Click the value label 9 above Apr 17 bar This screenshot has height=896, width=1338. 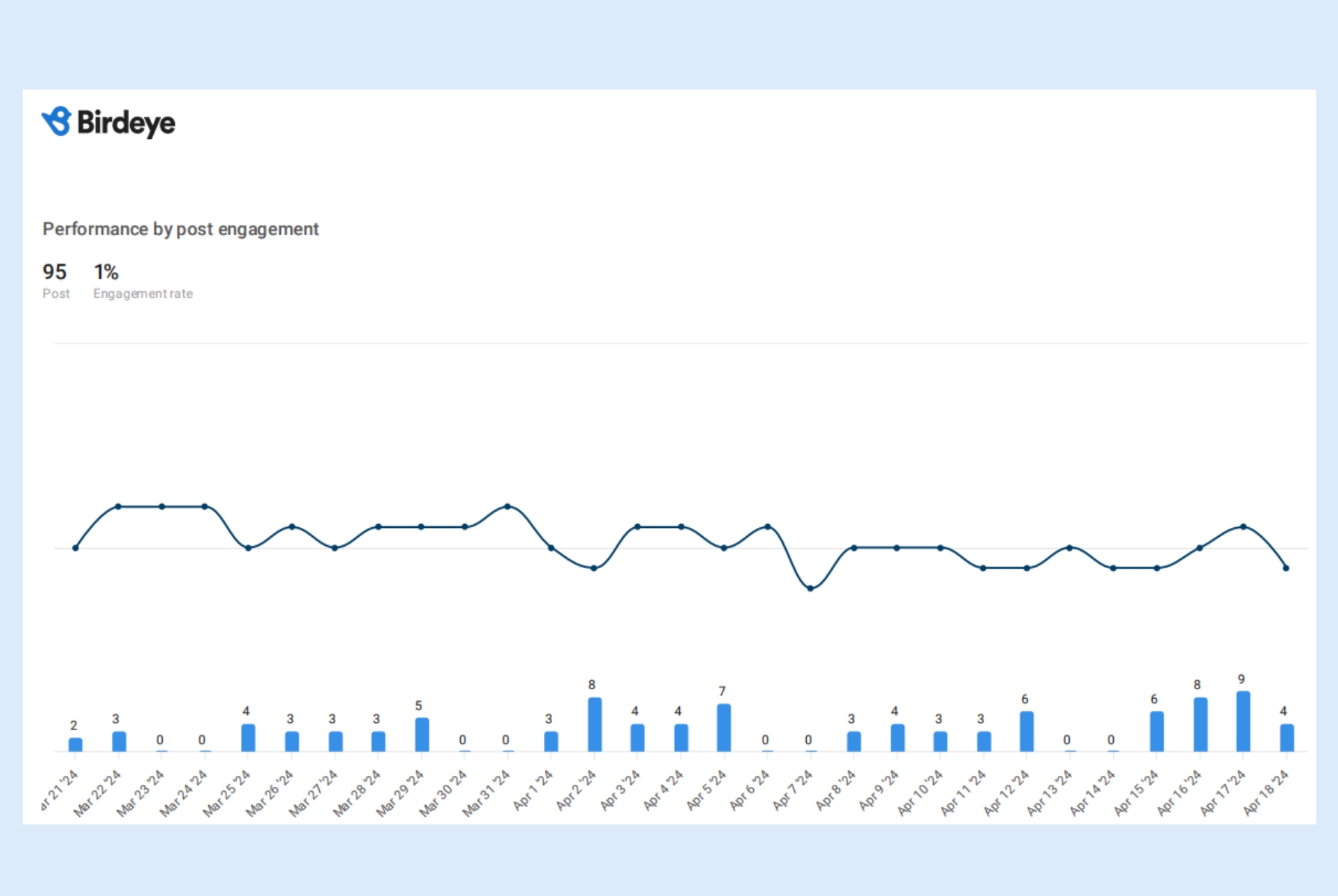click(1242, 679)
